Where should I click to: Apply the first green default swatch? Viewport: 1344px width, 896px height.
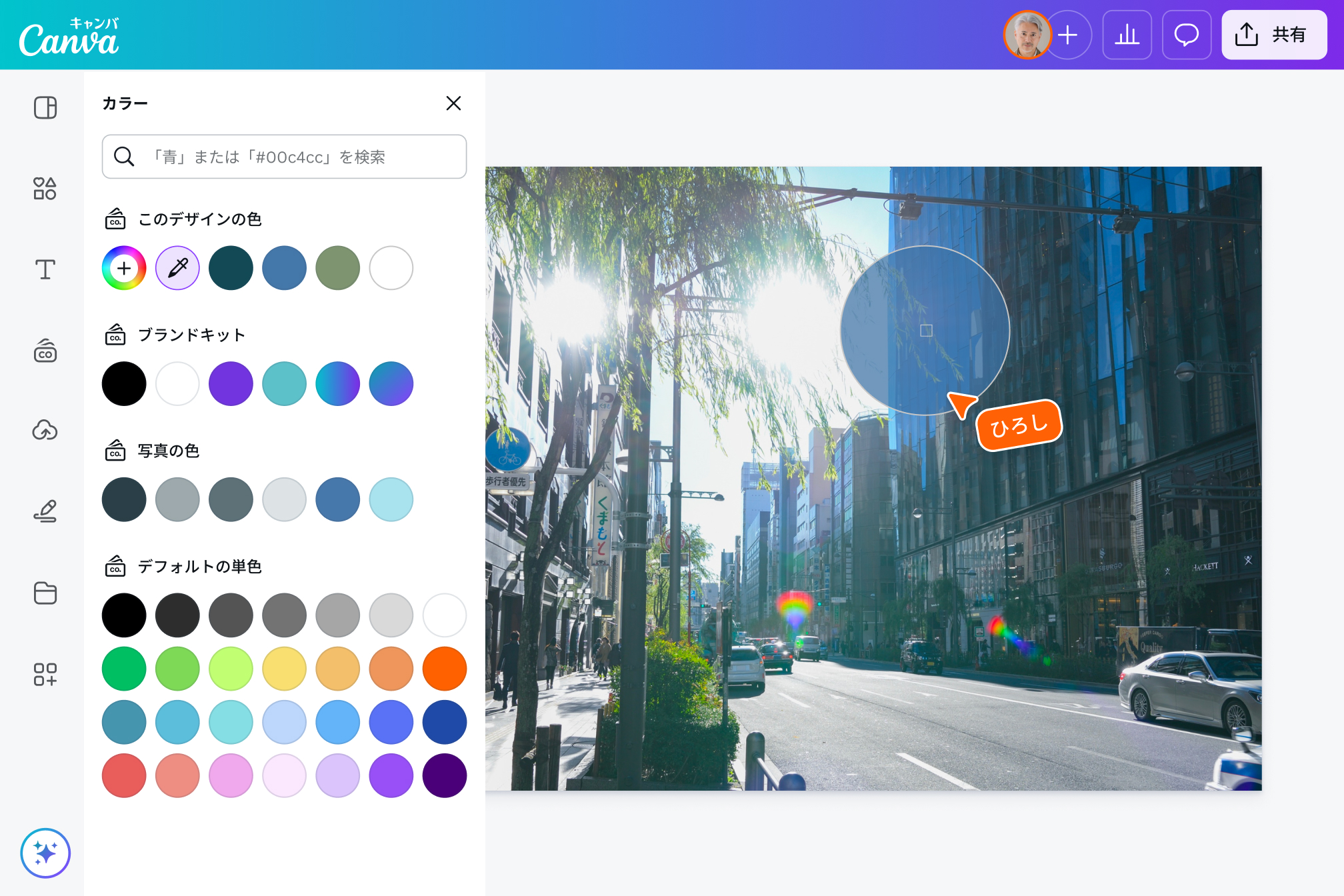(x=124, y=669)
